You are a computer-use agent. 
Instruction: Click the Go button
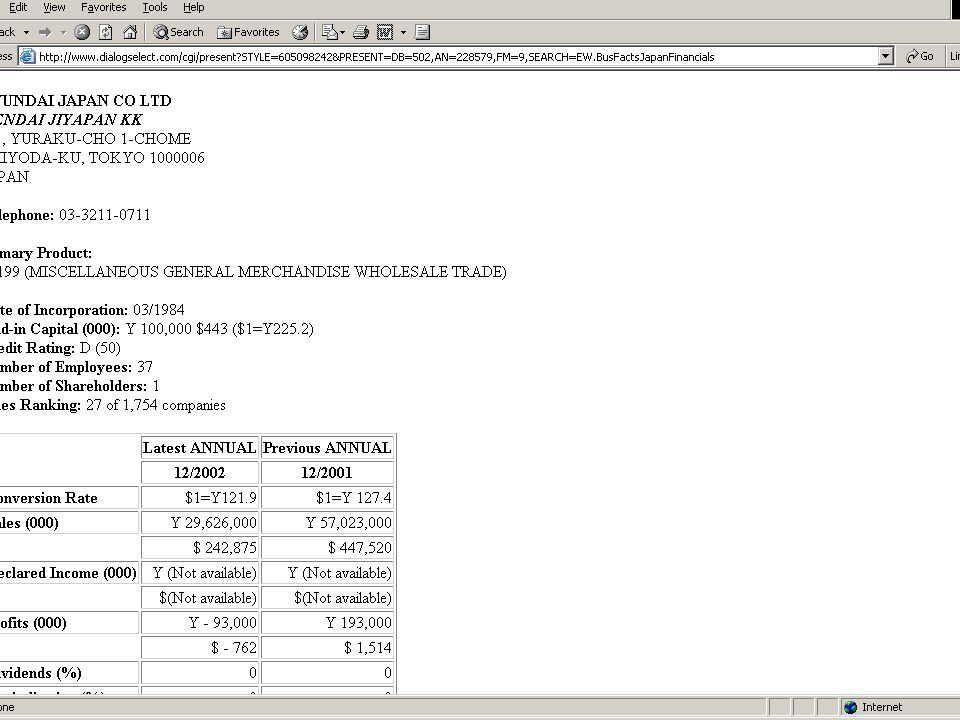[920, 56]
